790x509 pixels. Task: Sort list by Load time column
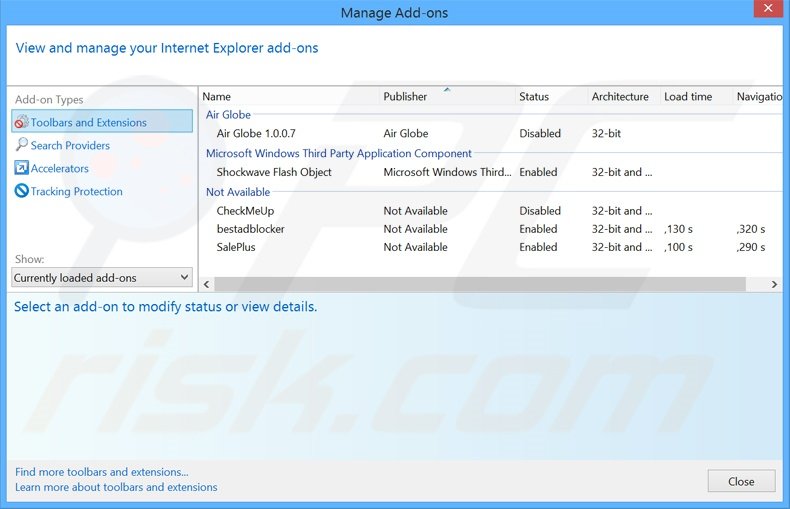pos(696,96)
